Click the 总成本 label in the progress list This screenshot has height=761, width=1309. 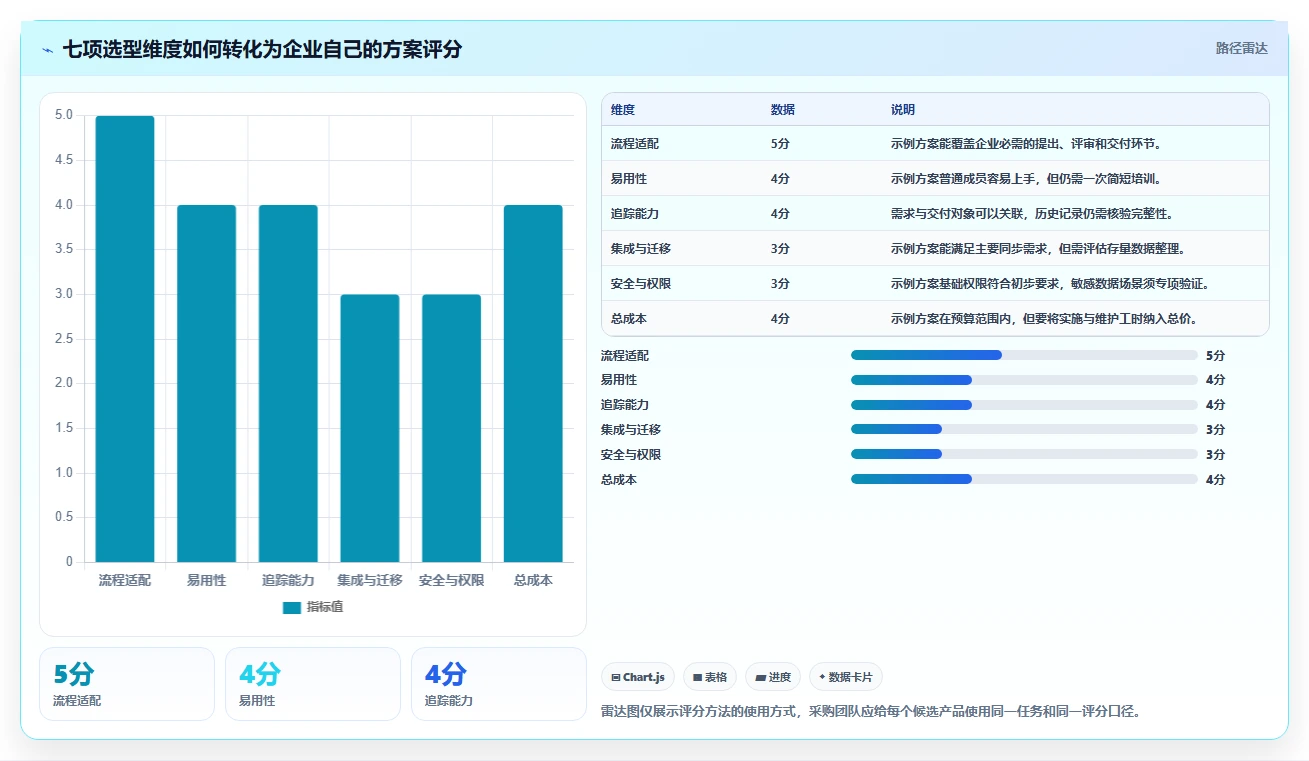click(619, 479)
